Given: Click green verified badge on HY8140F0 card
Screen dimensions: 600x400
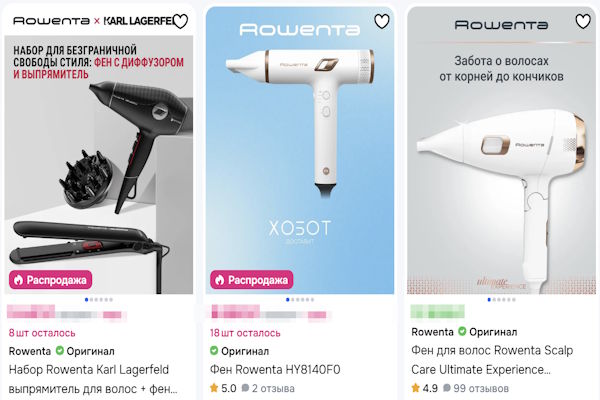Looking at the screenshot, I should click(x=214, y=350).
